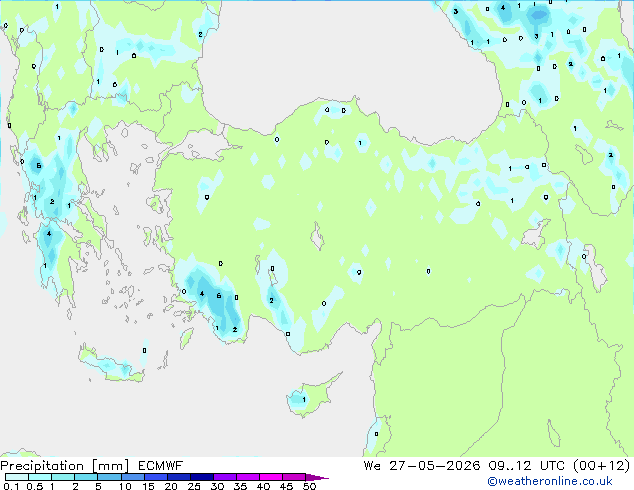Click the legend tick label '10'

tap(125, 486)
